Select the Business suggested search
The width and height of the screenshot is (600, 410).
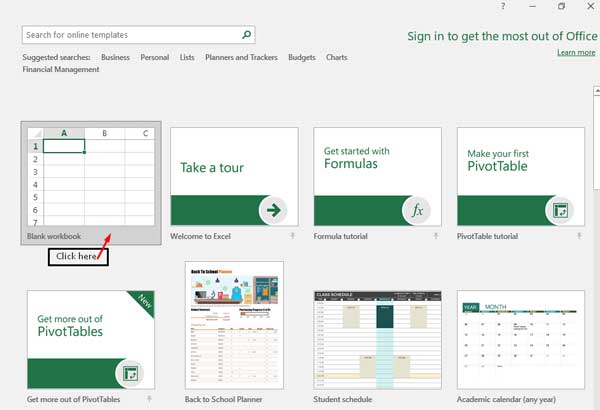115,57
